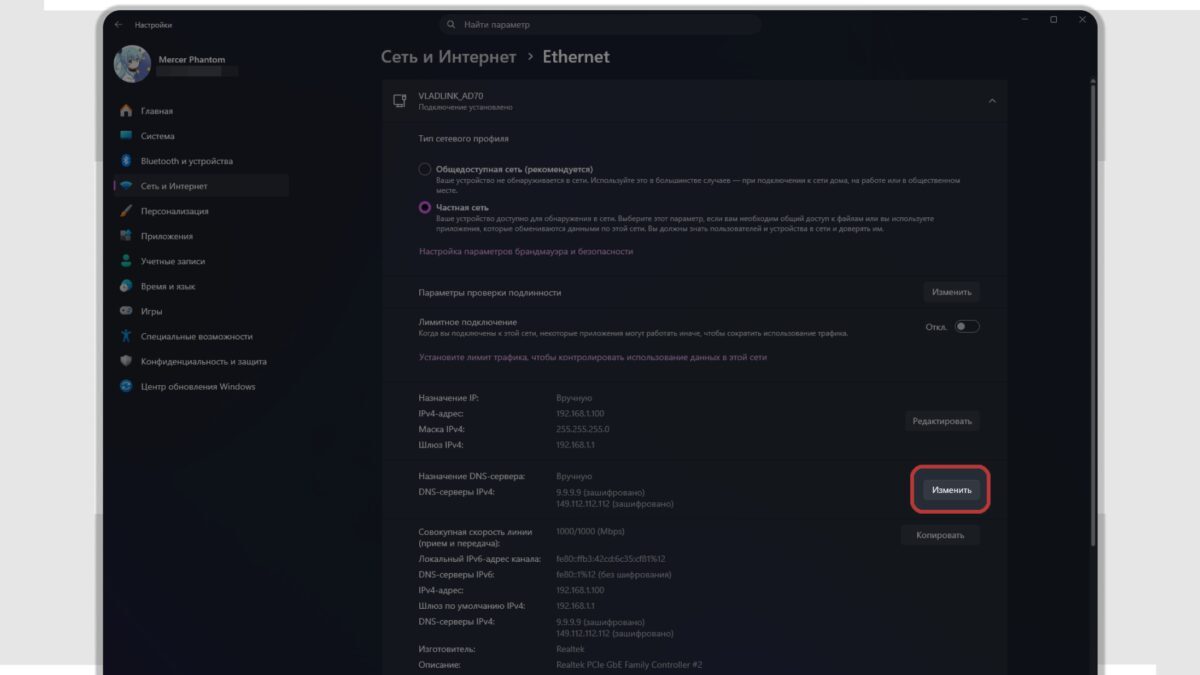Click Сеть и Интернет breadcrumb
The image size is (1200, 675).
[x=449, y=57]
